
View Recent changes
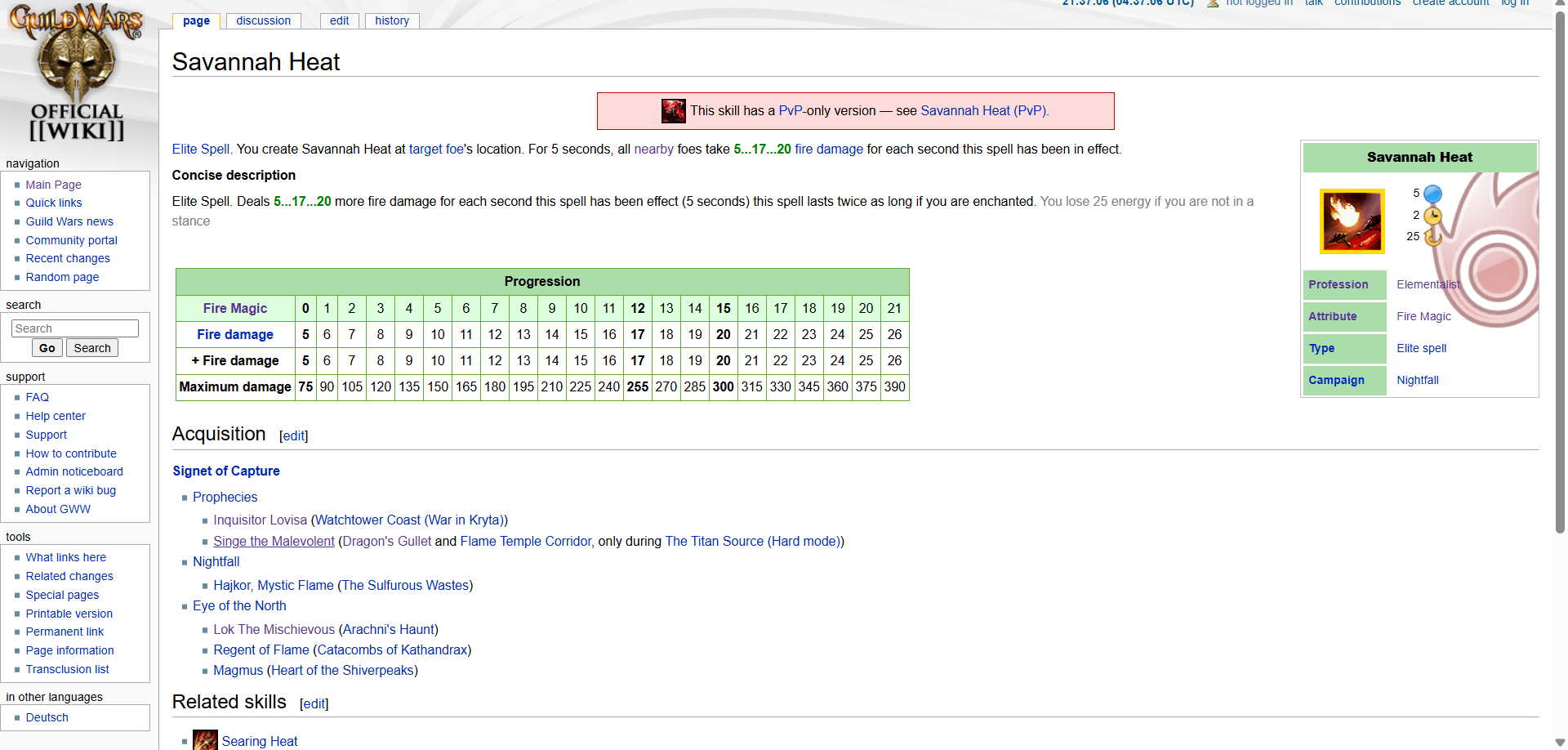[68, 258]
